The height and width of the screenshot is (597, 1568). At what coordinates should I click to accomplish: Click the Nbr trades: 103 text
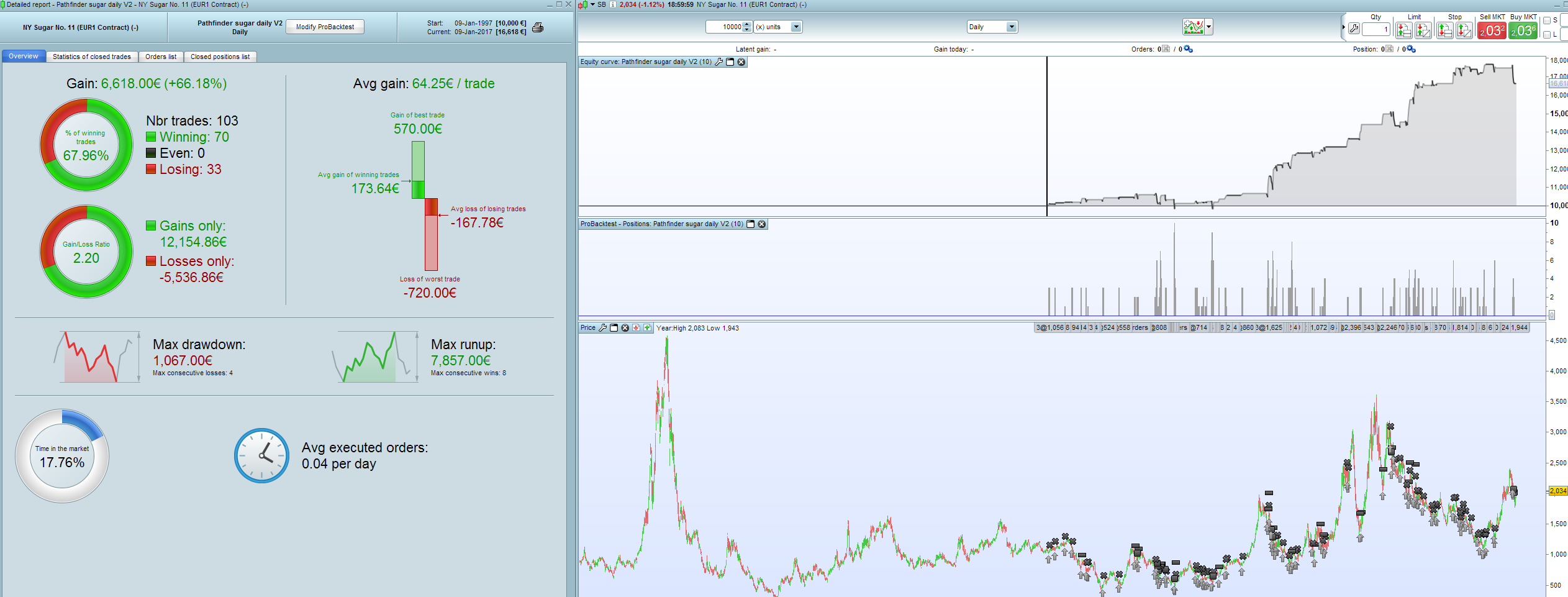tap(193, 121)
